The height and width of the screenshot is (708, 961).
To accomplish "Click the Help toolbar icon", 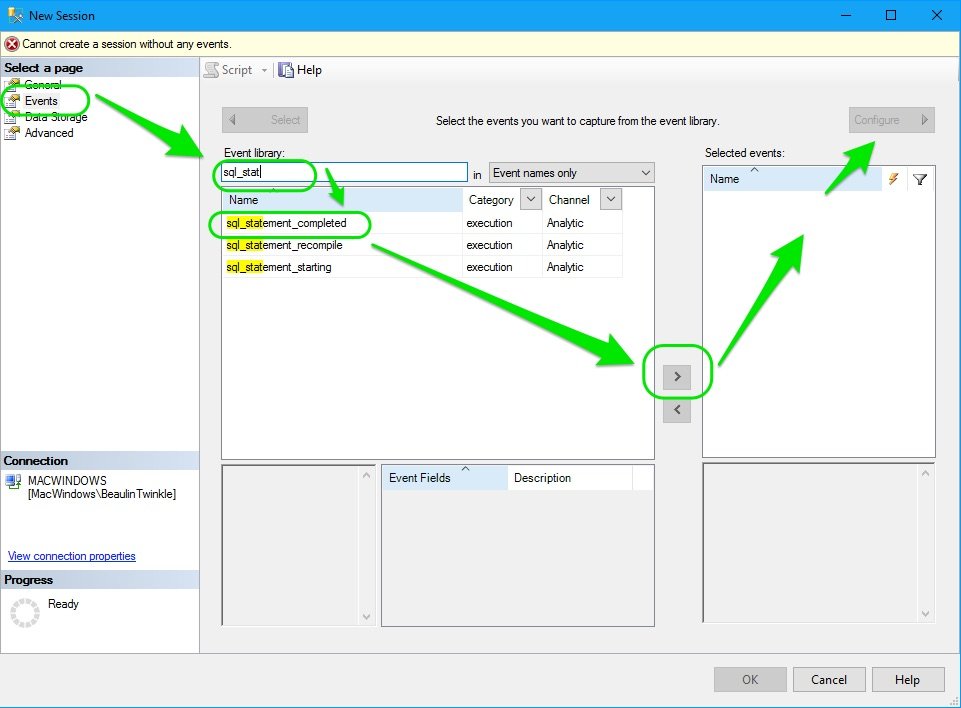I will 285,70.
